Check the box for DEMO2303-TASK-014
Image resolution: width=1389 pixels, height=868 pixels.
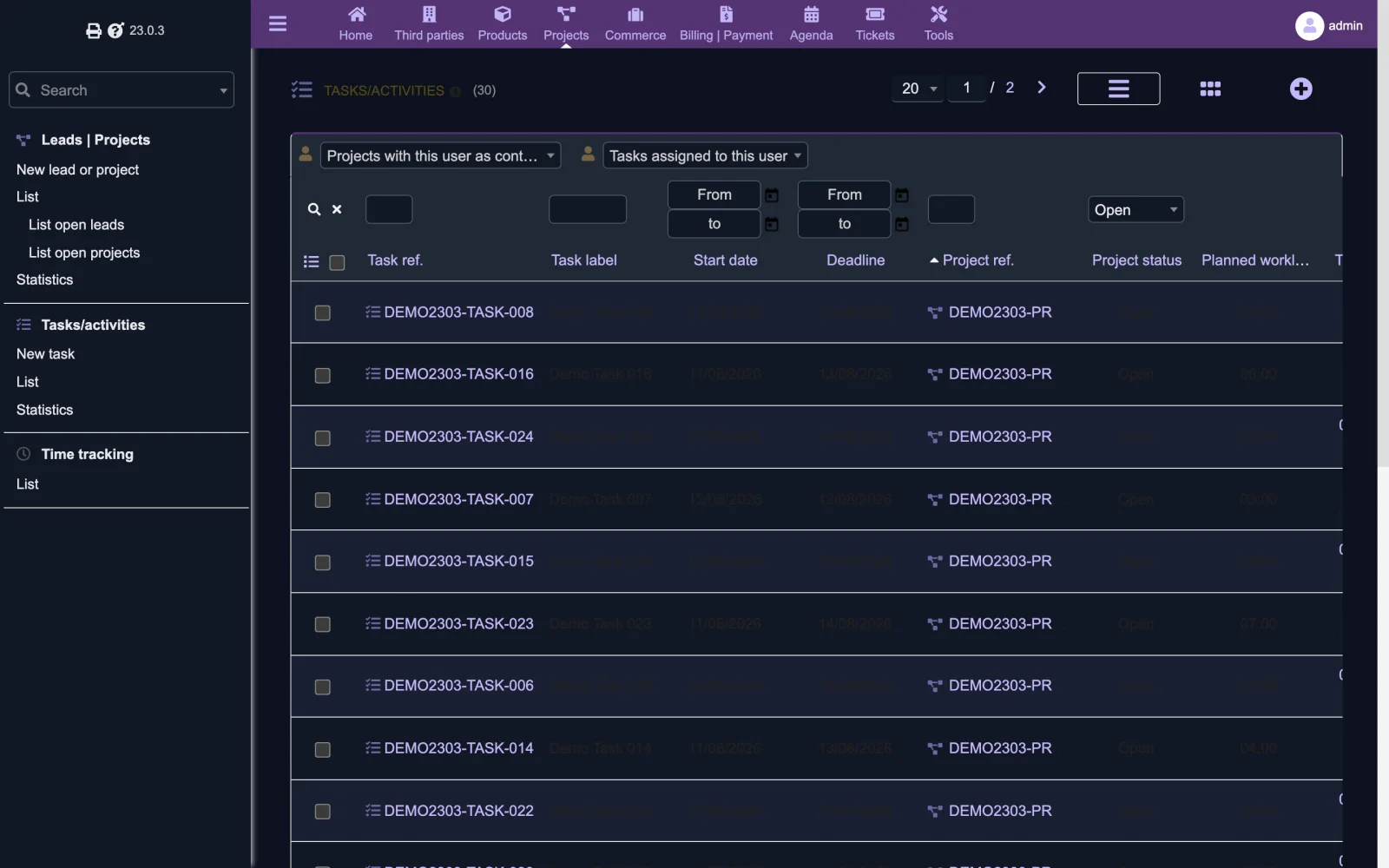pyautogui.click(x=322, y=749)
